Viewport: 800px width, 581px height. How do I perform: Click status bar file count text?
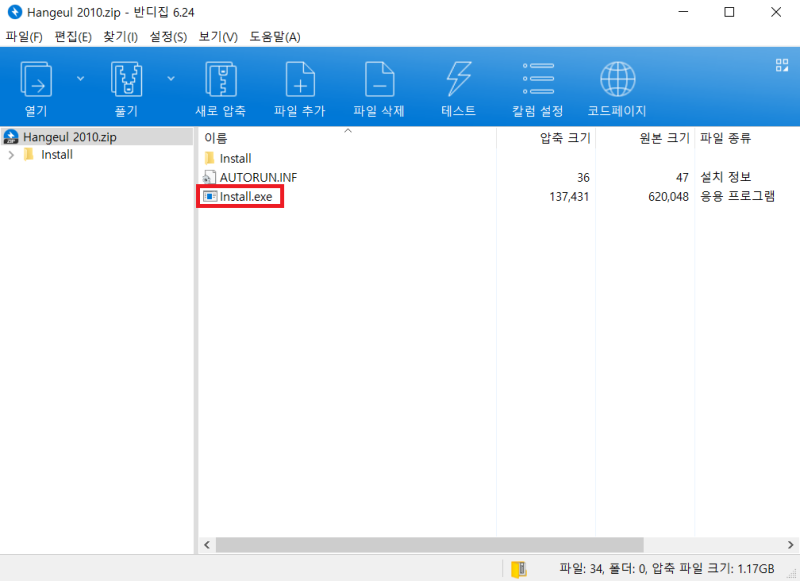tap(666, 568)
